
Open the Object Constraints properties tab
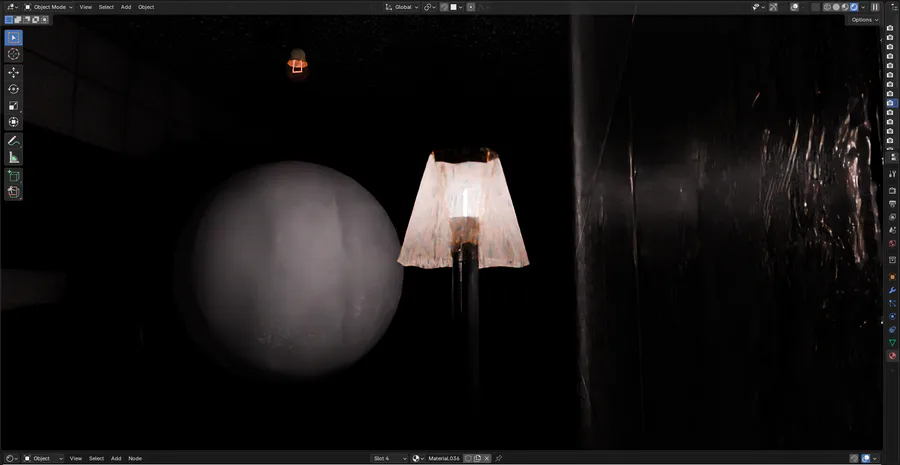(x=893, y=330)
